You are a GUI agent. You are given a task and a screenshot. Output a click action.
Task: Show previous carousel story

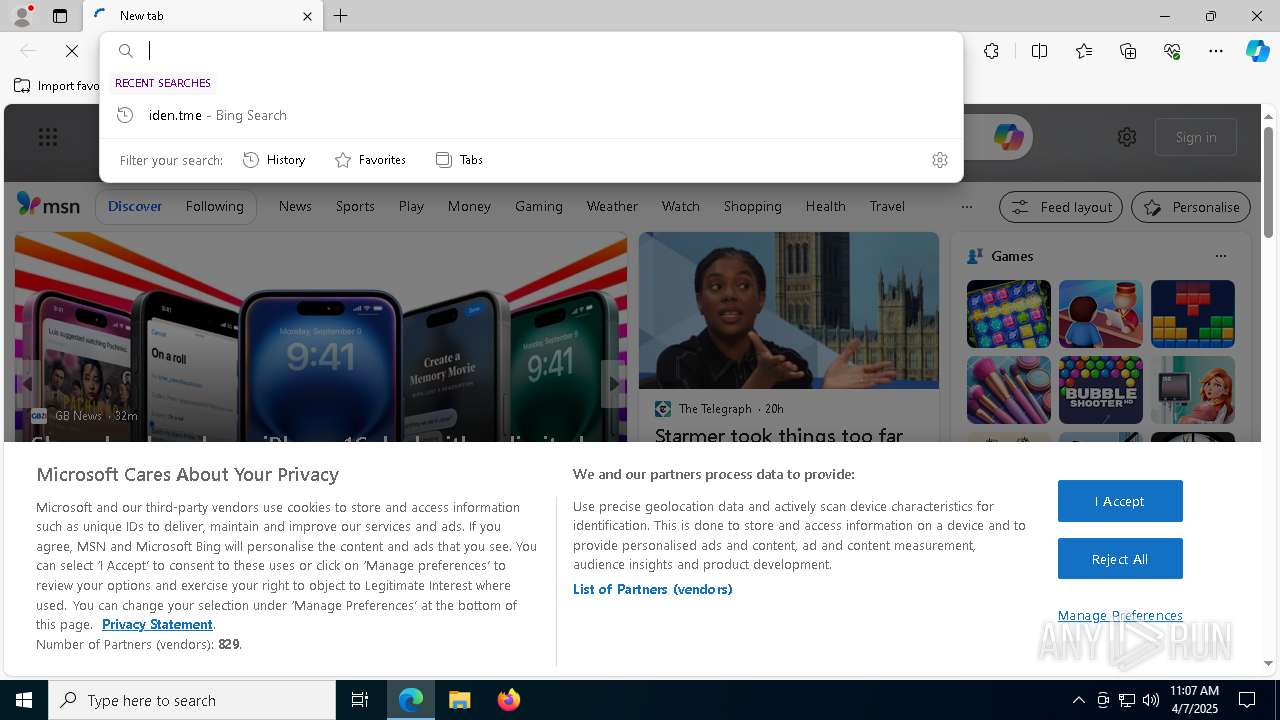[x=28, y=384]
